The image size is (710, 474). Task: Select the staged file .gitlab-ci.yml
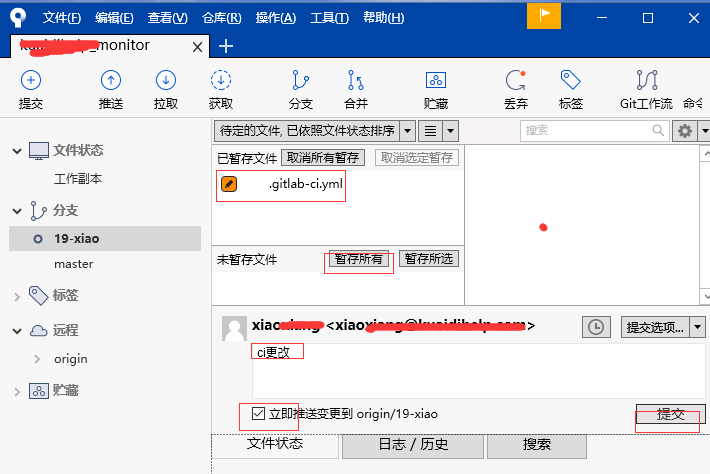pyautogui.click(x=306, y=184)
